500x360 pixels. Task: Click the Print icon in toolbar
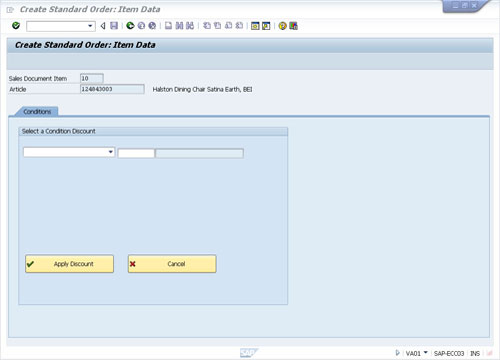coord(169,26)
